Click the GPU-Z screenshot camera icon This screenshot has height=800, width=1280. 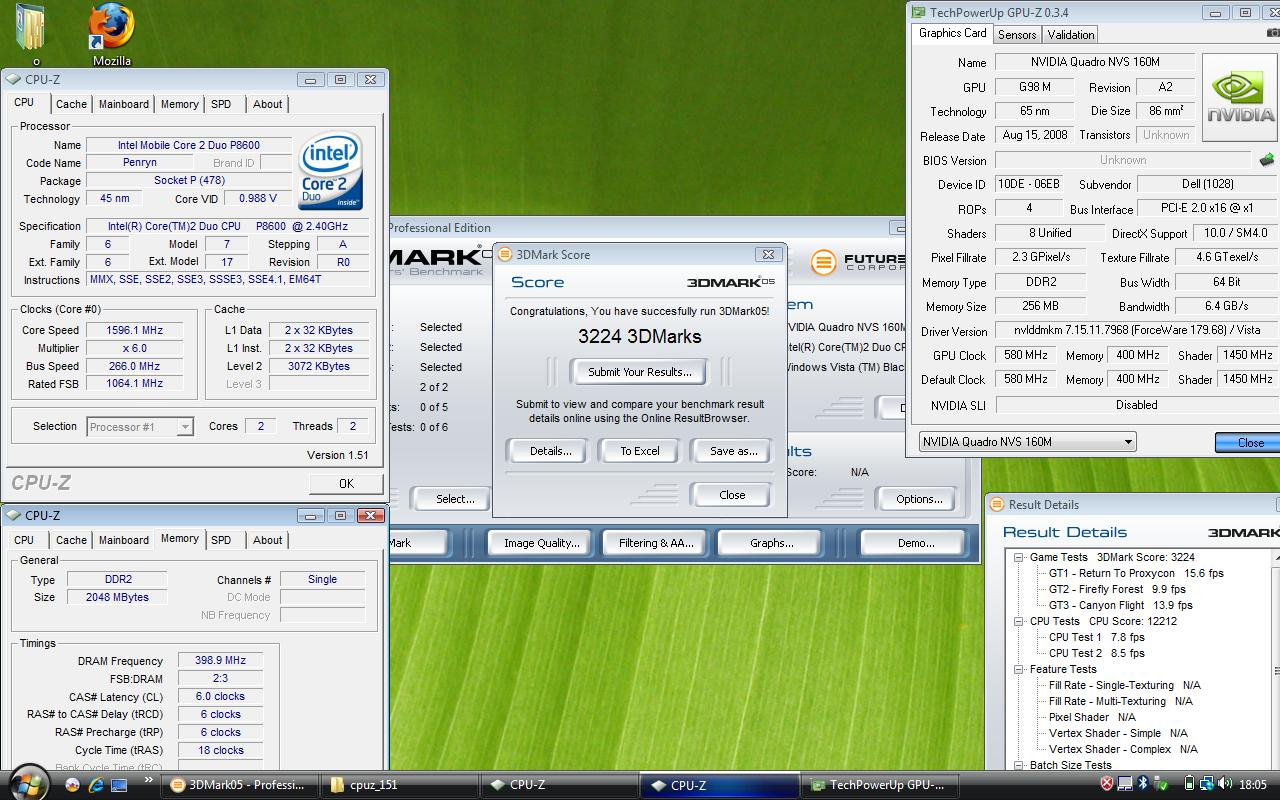[1272, 34]
